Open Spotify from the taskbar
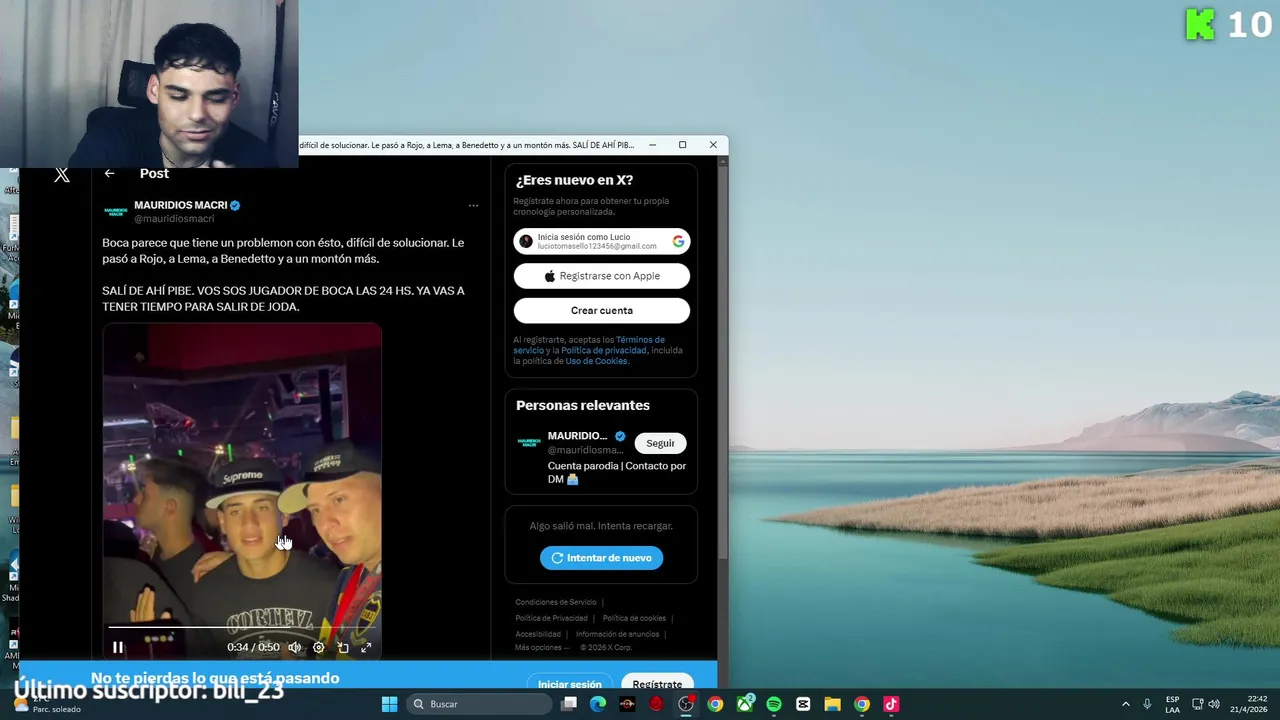 coord(774,704)
